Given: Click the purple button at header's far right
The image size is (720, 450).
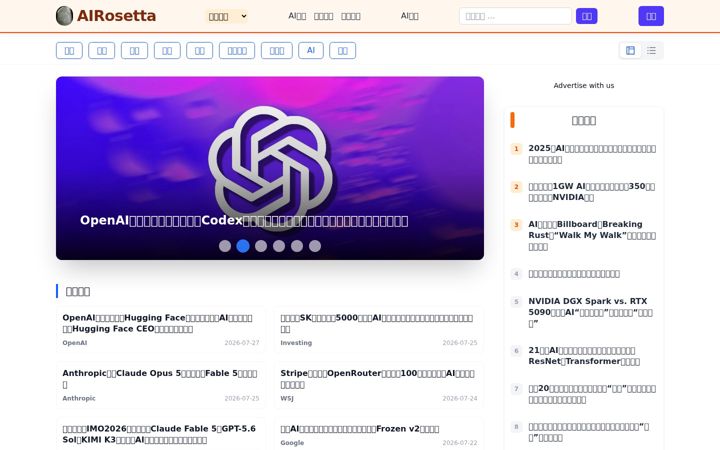Looking at the screenshot, I should click(x=651, y=16).
